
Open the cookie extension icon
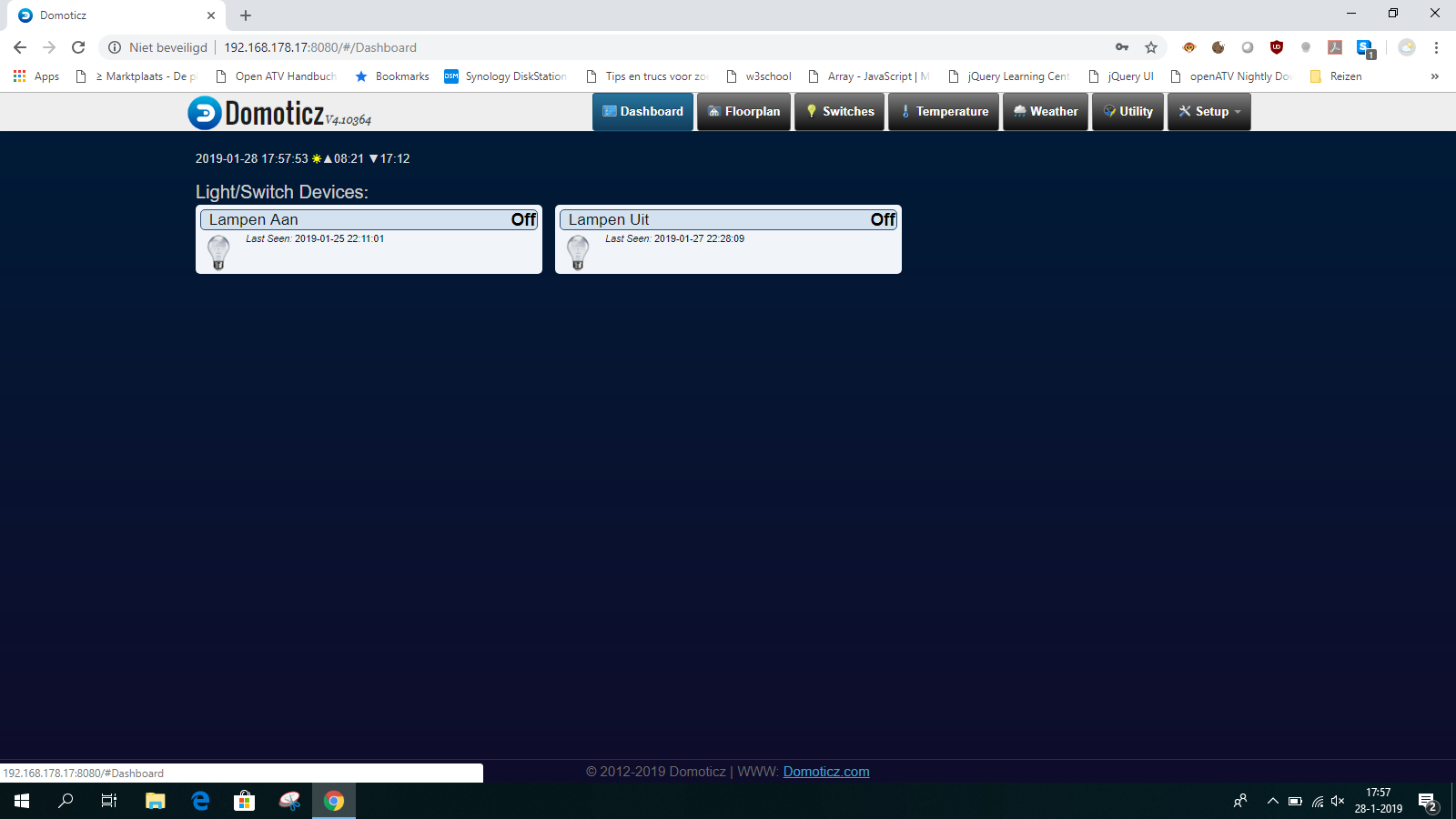[x=1218, y=47]
